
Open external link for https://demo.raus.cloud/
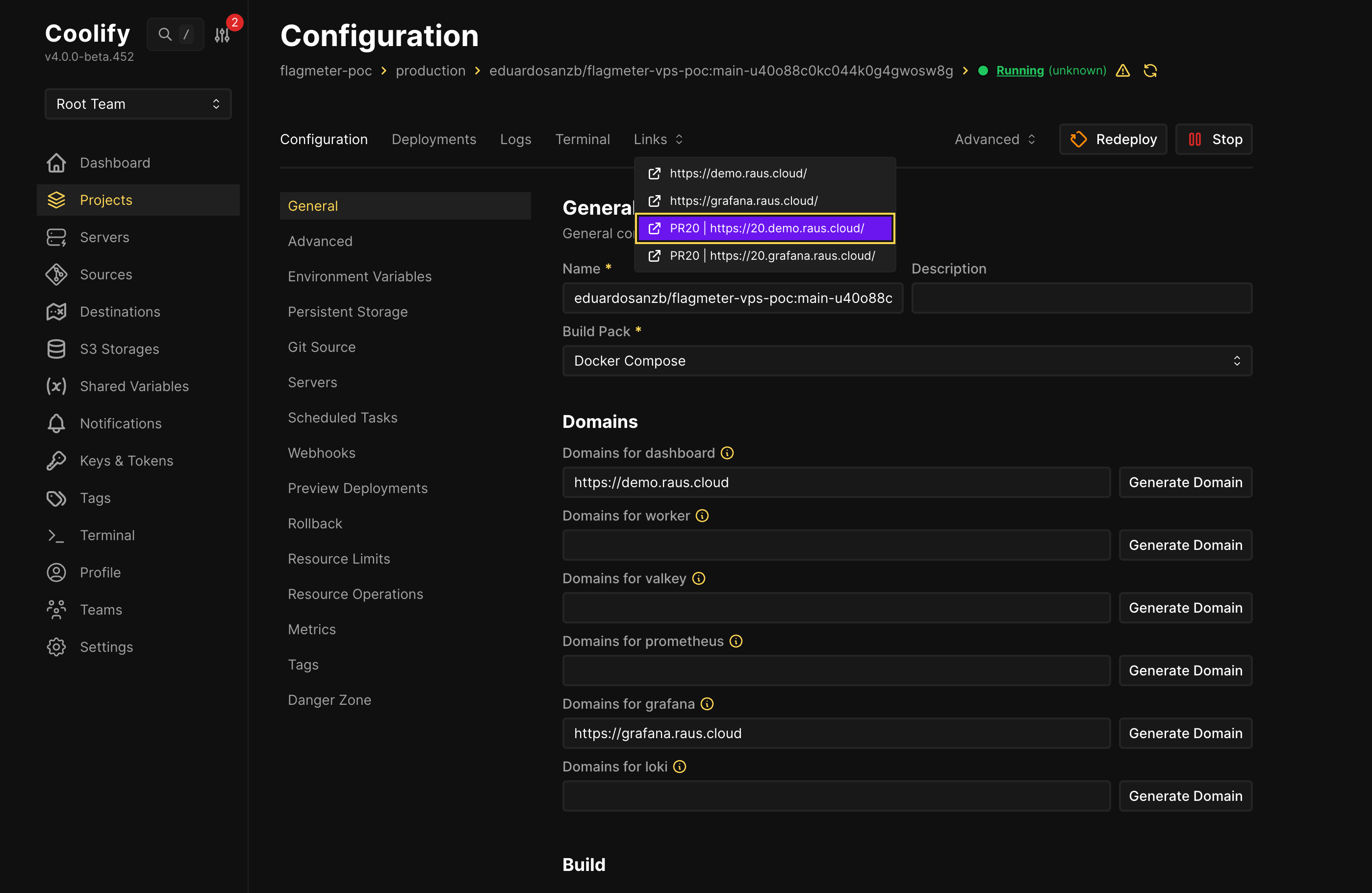click(737, 173)
